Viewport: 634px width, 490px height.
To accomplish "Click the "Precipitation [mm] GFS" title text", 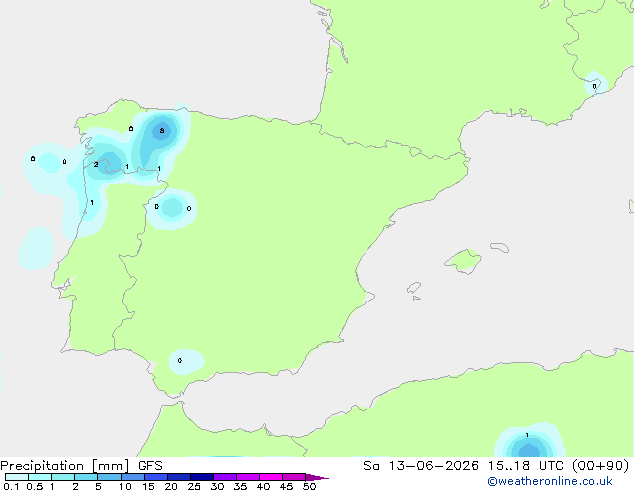I will coord(81,466).
